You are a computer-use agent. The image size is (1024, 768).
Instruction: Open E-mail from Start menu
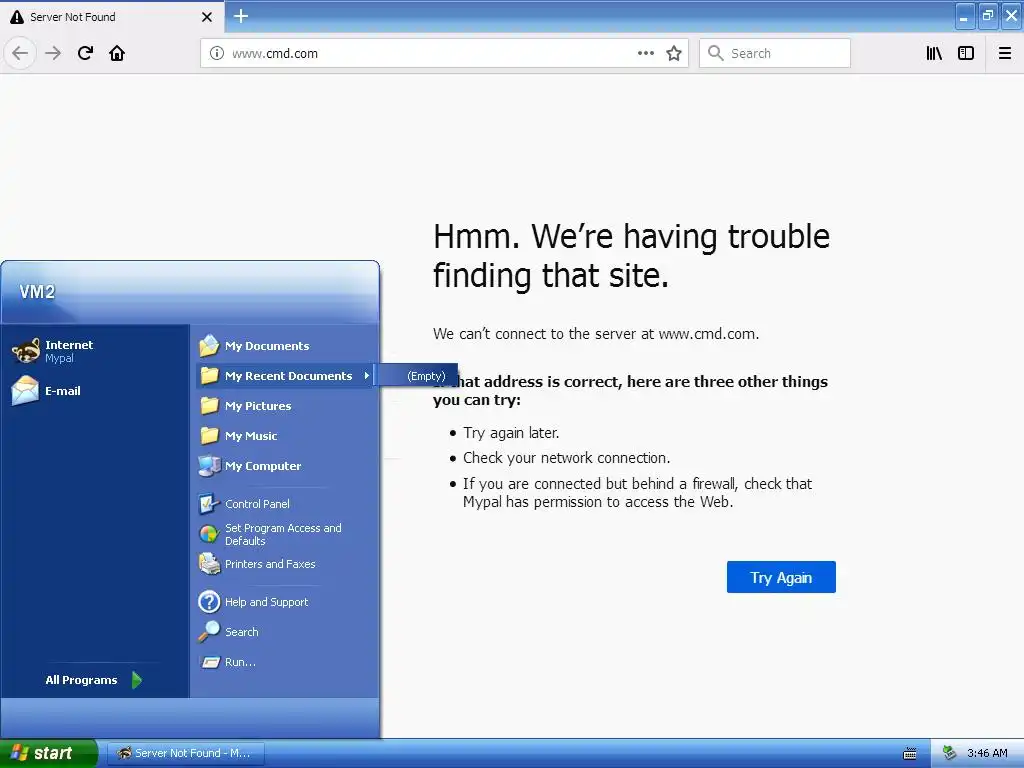click(x=95, y=391)
